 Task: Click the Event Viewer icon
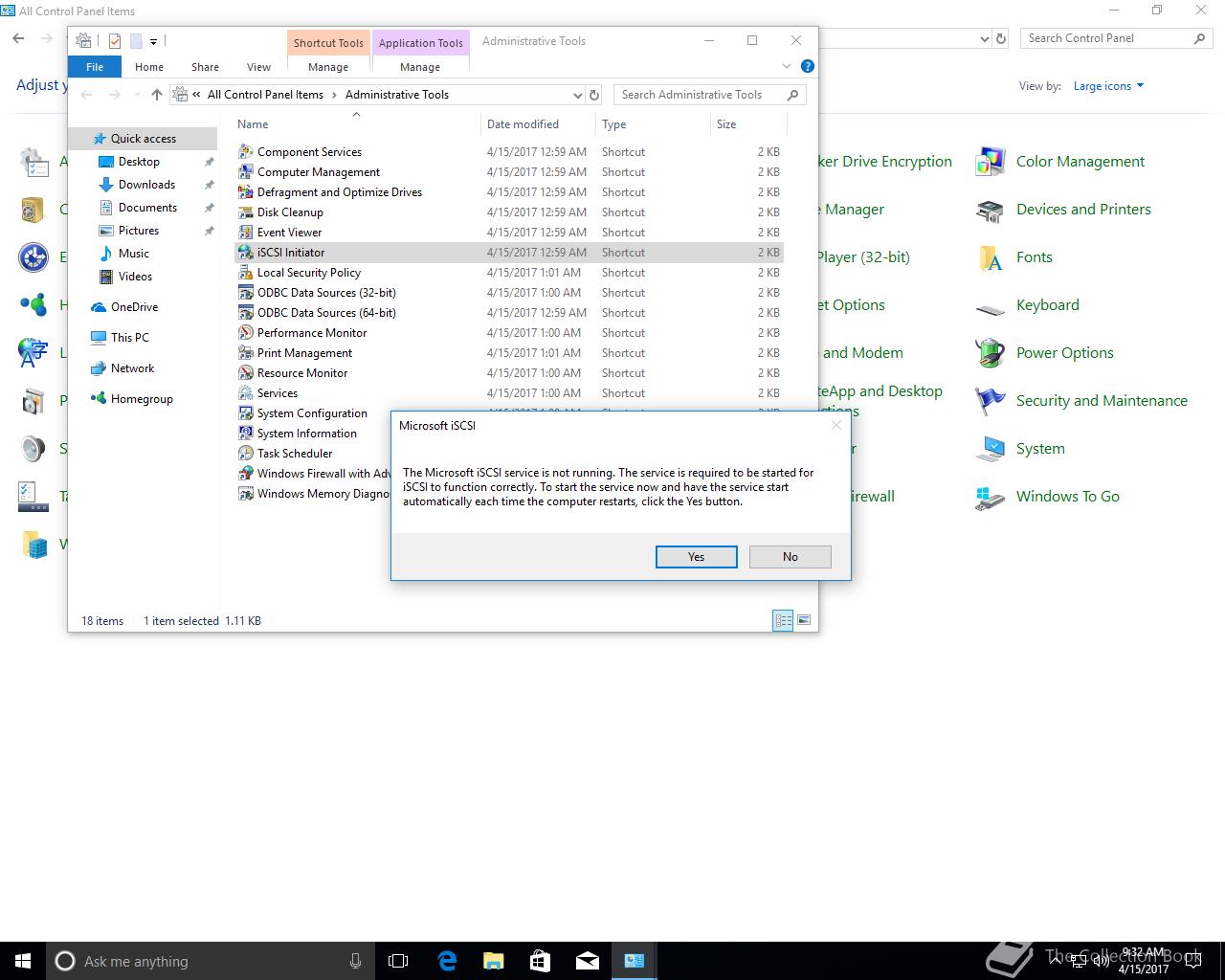(x=246, y=233)
